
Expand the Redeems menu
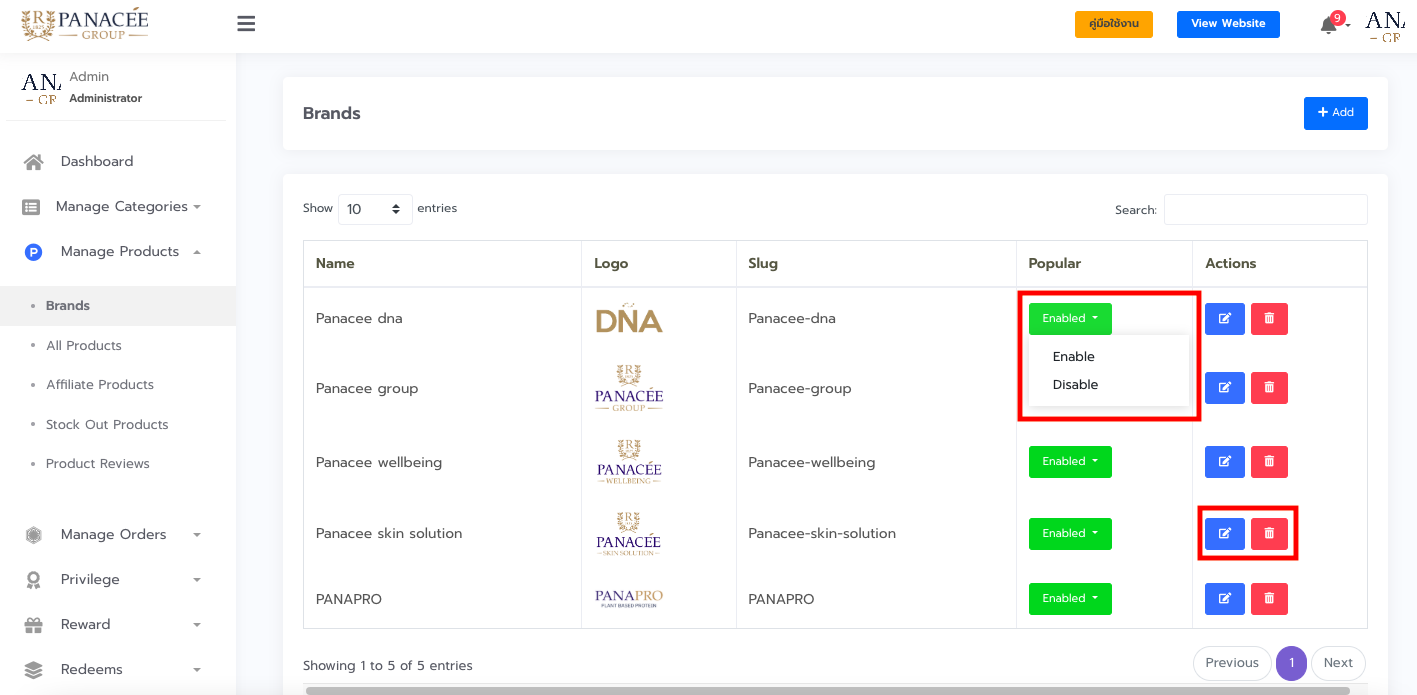[197, 670]
